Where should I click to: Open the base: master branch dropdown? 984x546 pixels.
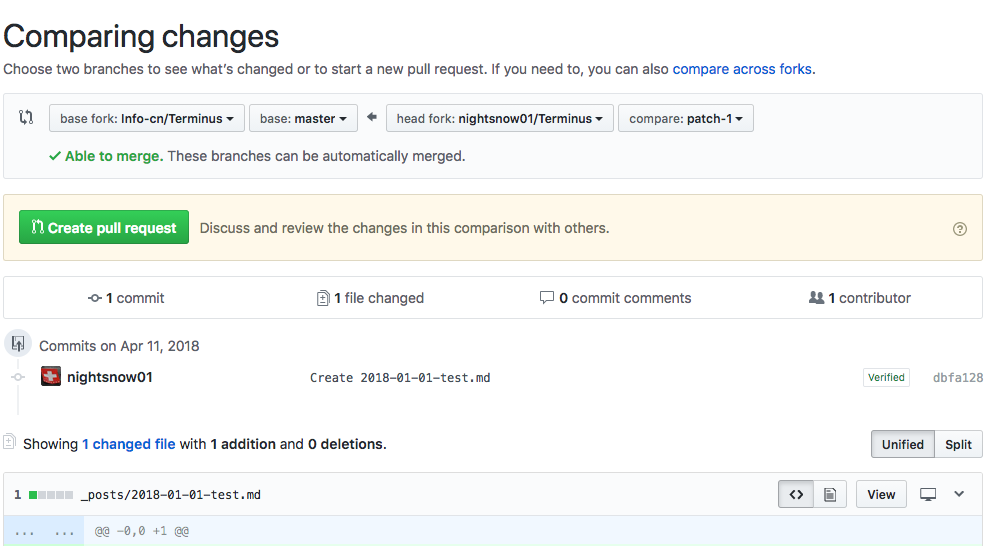[303, 118]
